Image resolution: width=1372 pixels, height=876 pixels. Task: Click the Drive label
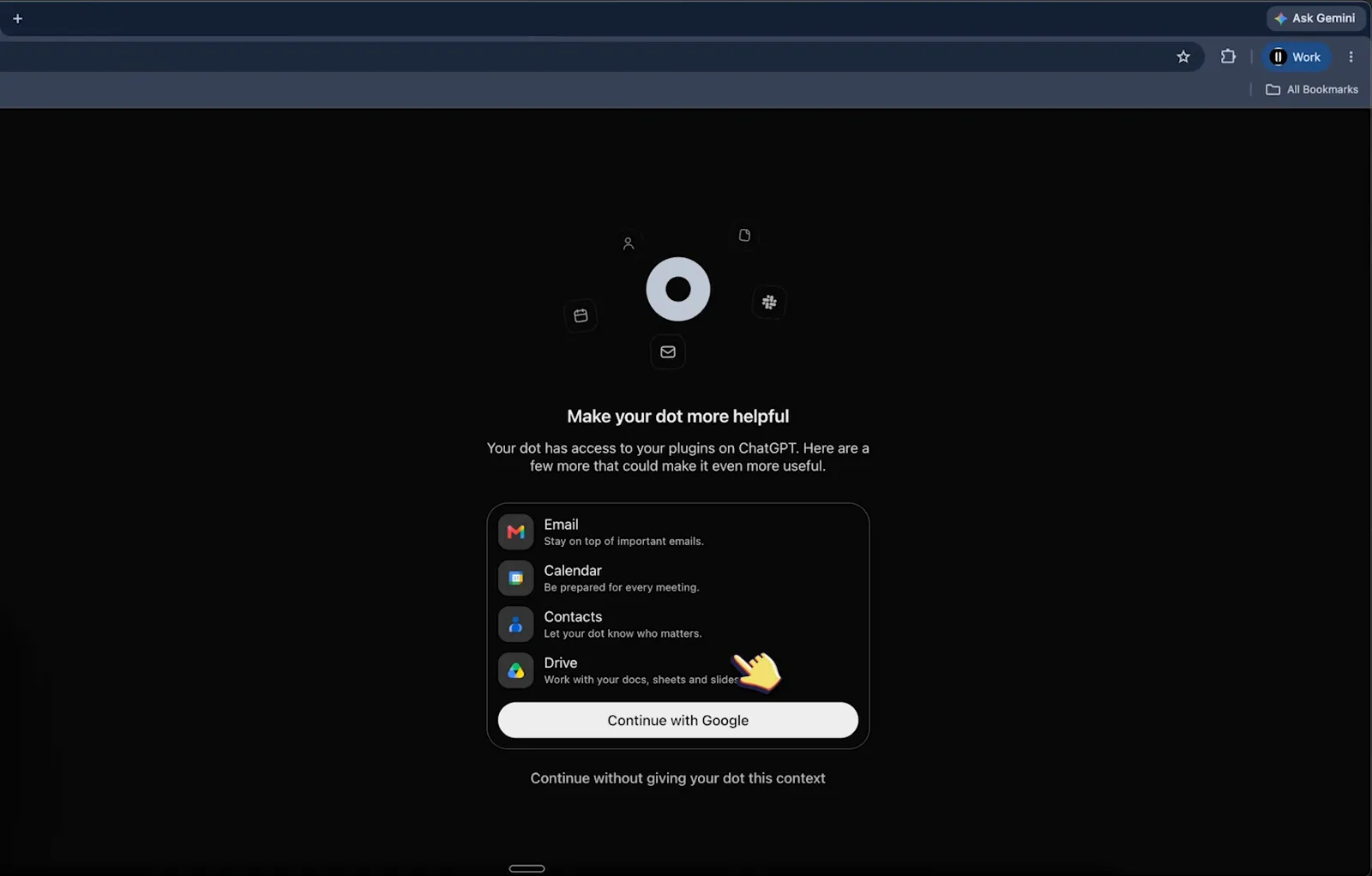[x=560, y=663]
